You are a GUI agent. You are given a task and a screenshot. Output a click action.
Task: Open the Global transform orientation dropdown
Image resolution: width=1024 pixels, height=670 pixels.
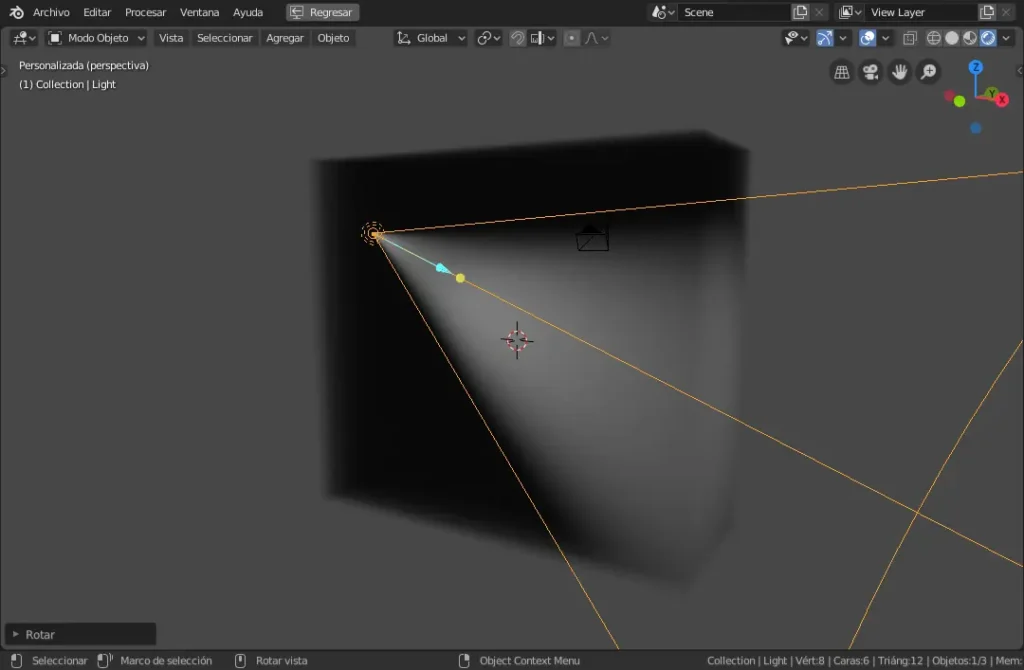431,38
